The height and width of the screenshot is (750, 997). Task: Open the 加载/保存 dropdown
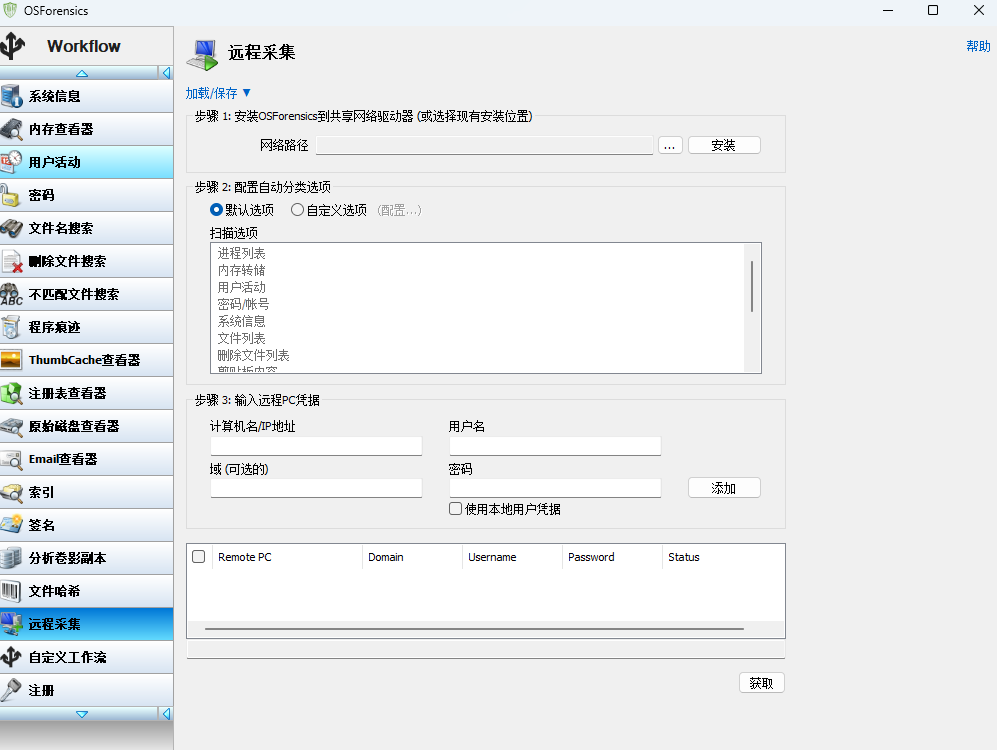click(218, 93)
